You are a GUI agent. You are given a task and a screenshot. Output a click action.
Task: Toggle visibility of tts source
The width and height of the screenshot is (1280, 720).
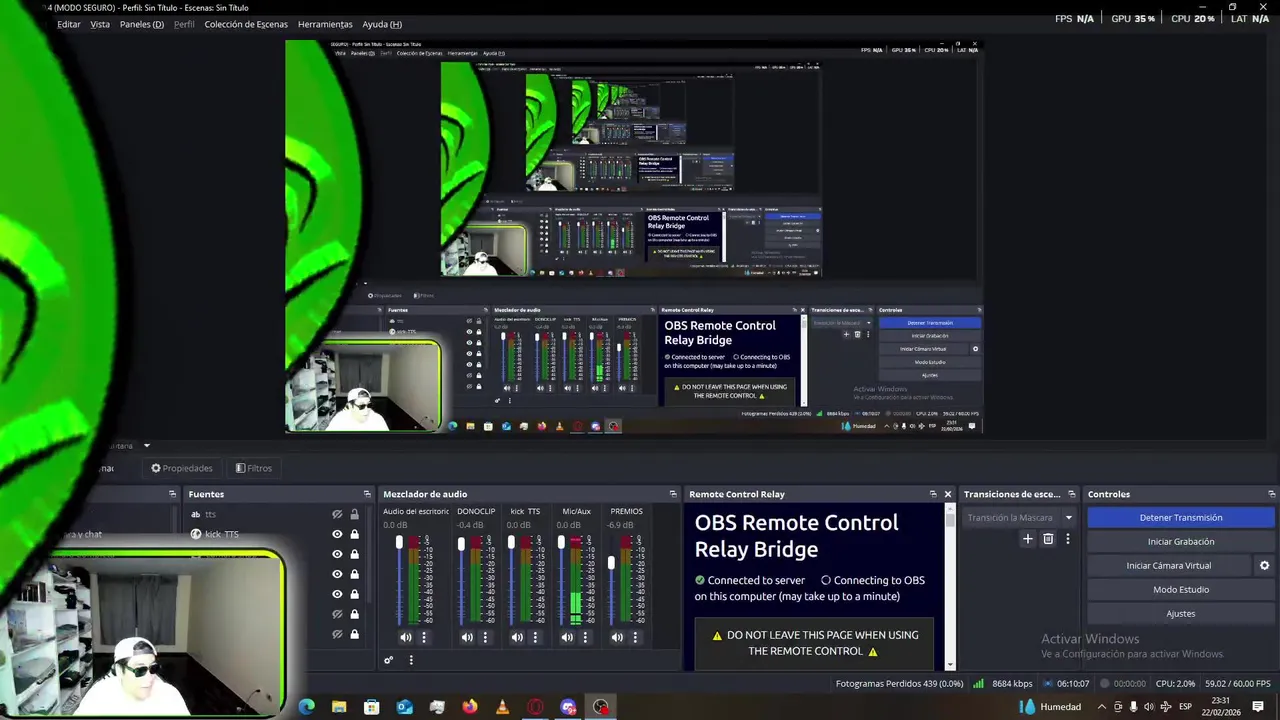[337, 514]
